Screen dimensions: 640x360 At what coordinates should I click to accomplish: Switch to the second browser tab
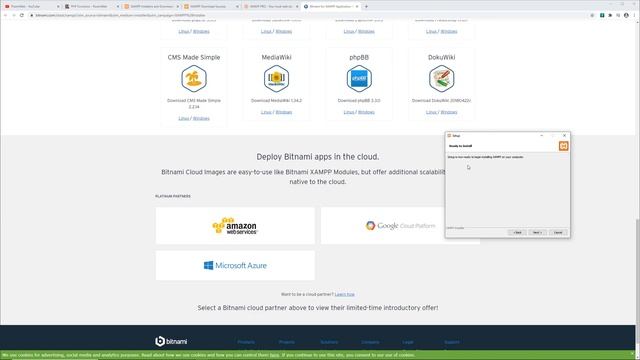[92, 7]
